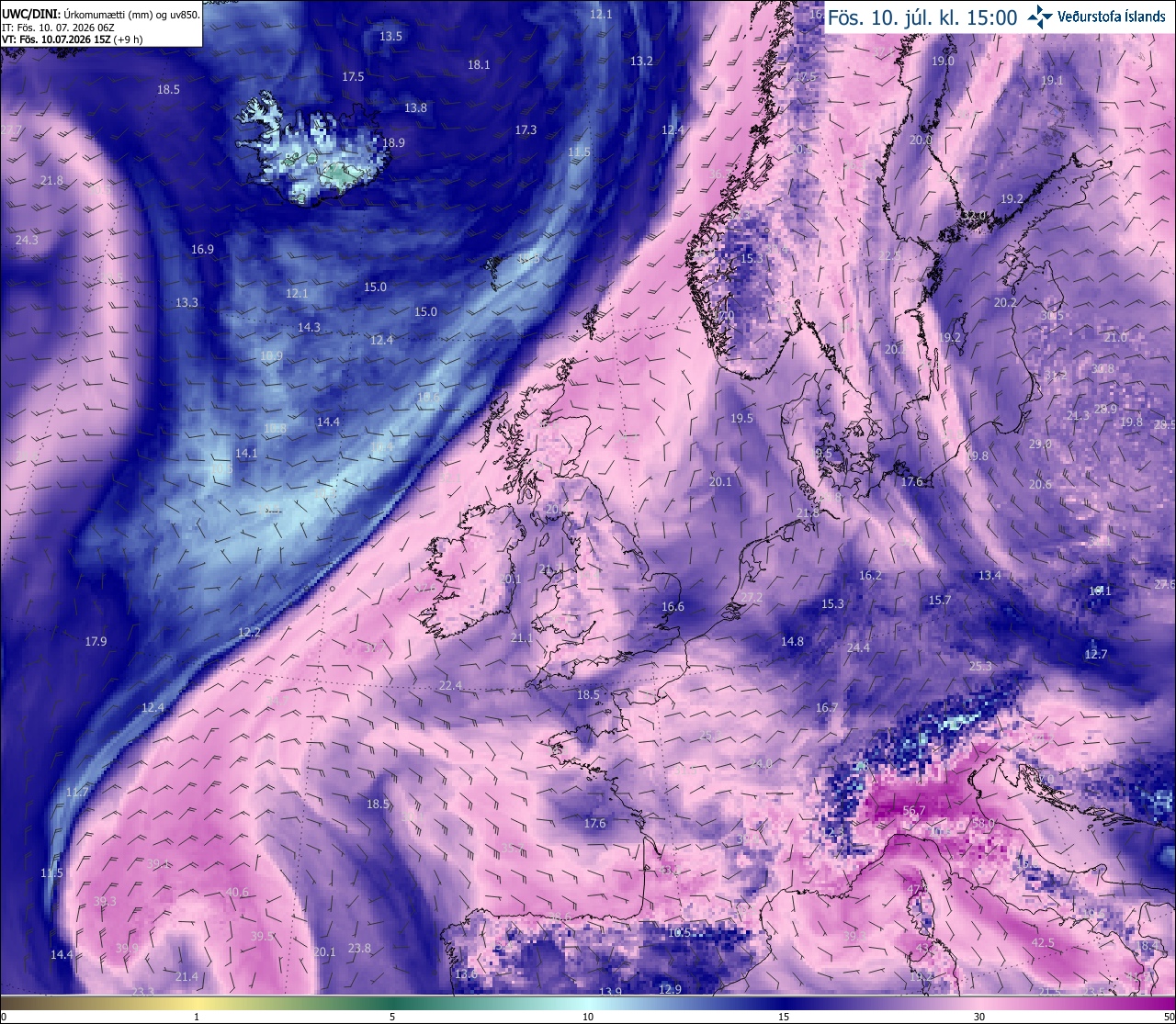Click the island of Iceland on the map
Viewport: 1176px width, 1024px height.
pos(312,149)
